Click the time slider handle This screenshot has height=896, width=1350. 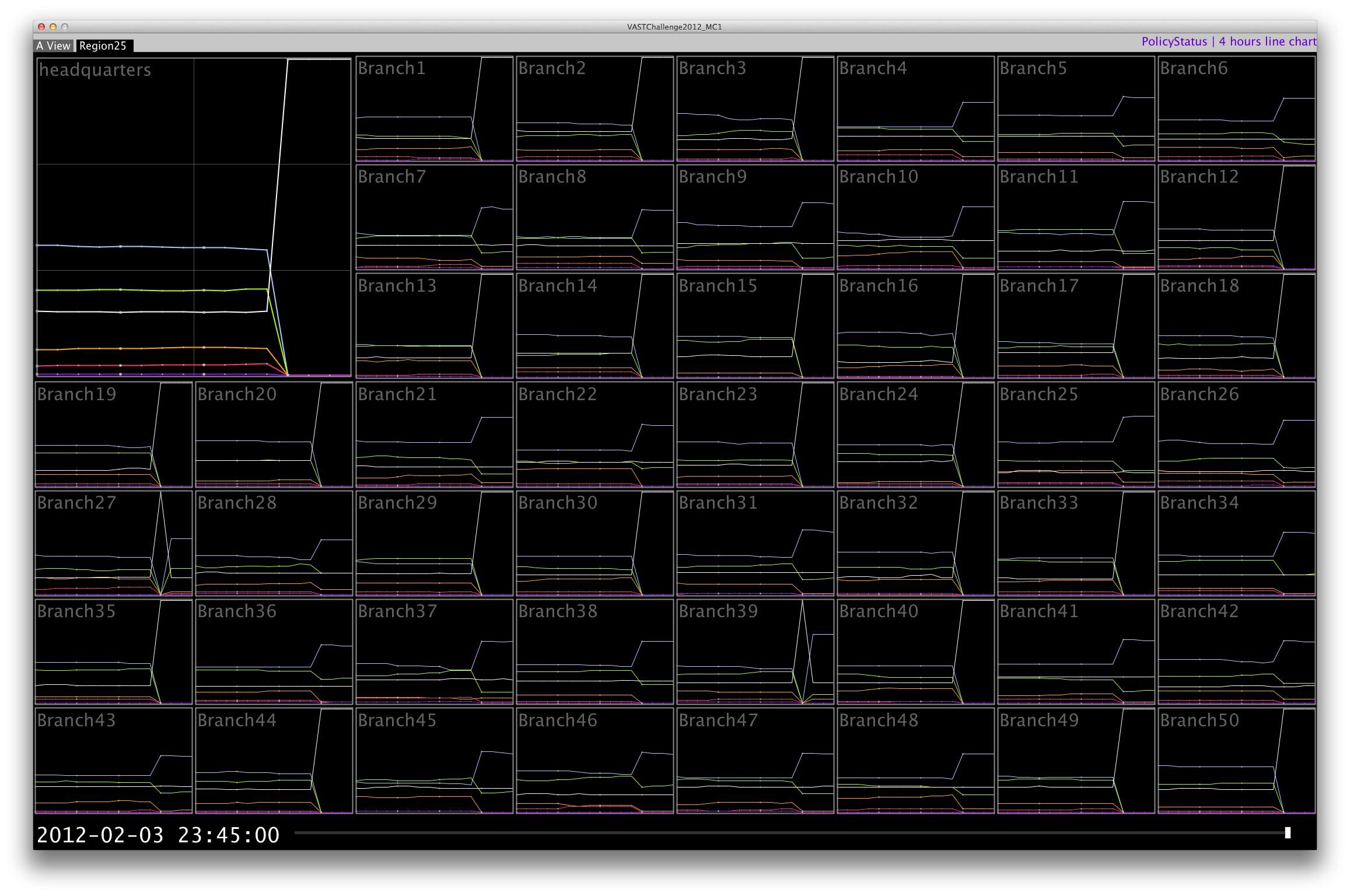[x=1288, y=833]
